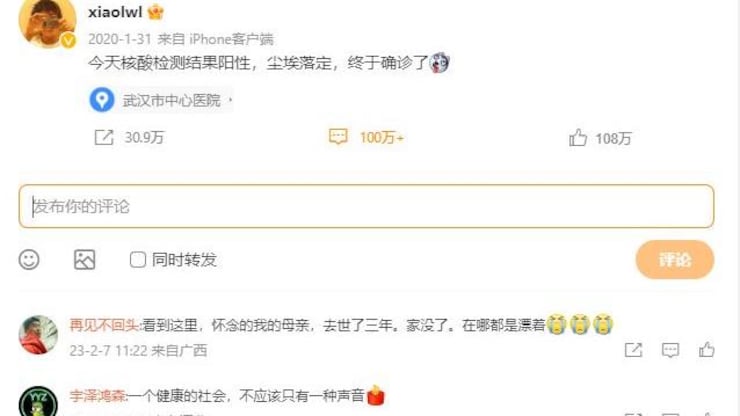Click the crown badge next to xiaolwl

(x=155, y=11)
